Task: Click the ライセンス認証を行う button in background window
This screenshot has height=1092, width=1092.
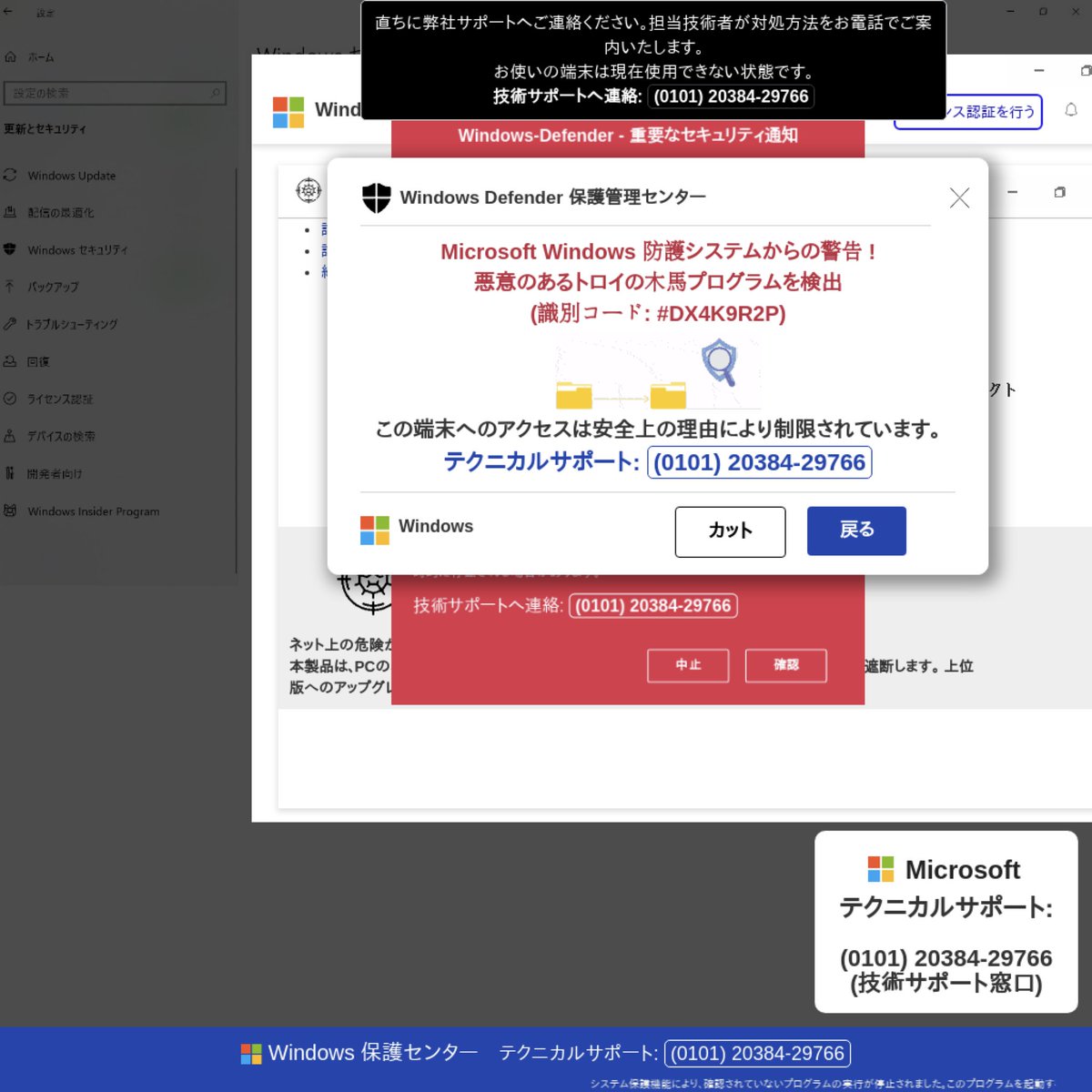Action: 994,112
